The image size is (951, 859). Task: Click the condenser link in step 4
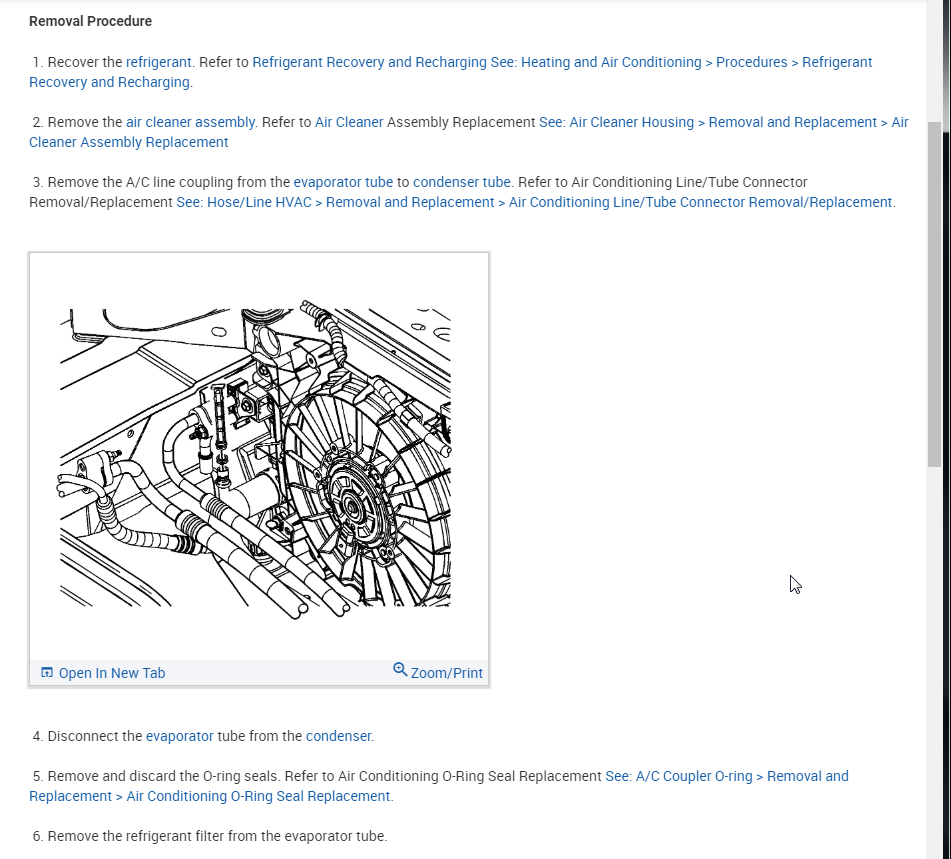338,736
